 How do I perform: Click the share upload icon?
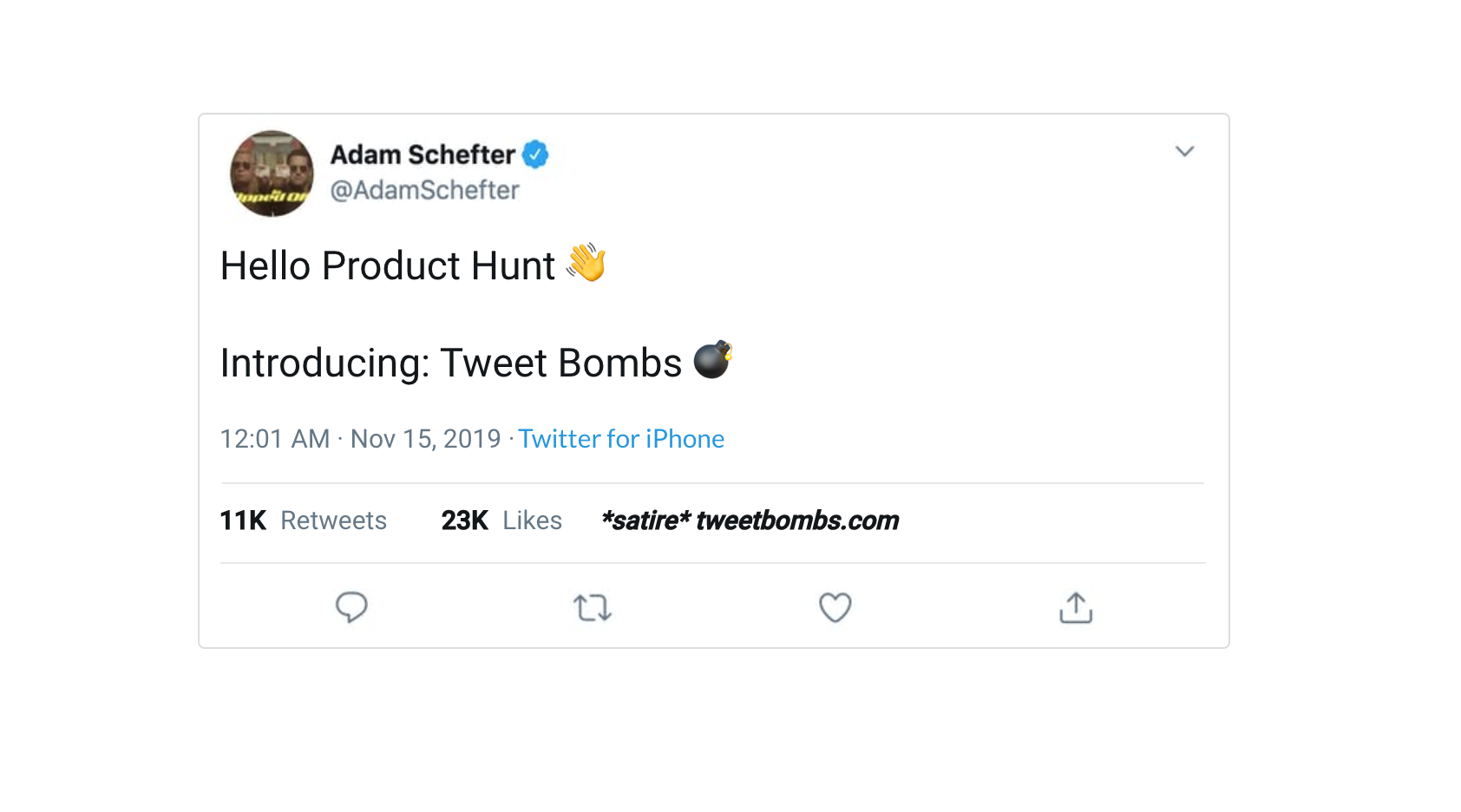click(1076, 607)
